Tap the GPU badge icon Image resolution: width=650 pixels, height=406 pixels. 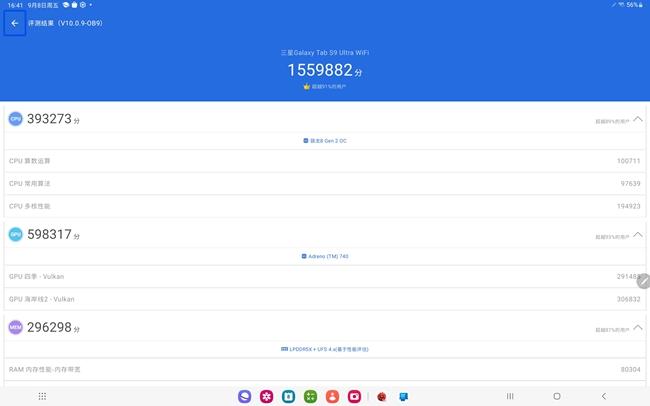pos(15,234)
